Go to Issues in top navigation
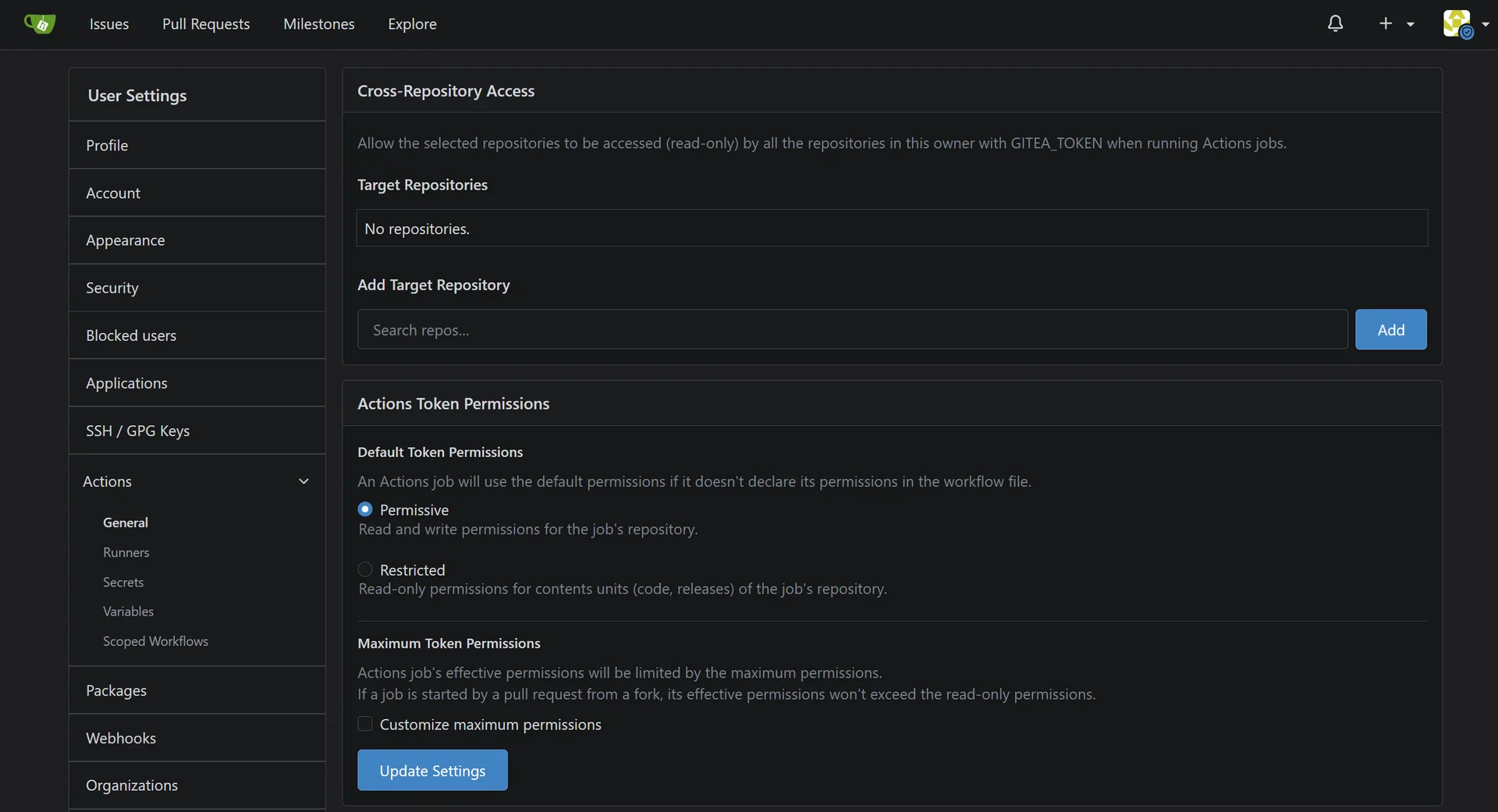This screenshot has width=1498, height=812. pyautogui.click(x=109, y=24)
